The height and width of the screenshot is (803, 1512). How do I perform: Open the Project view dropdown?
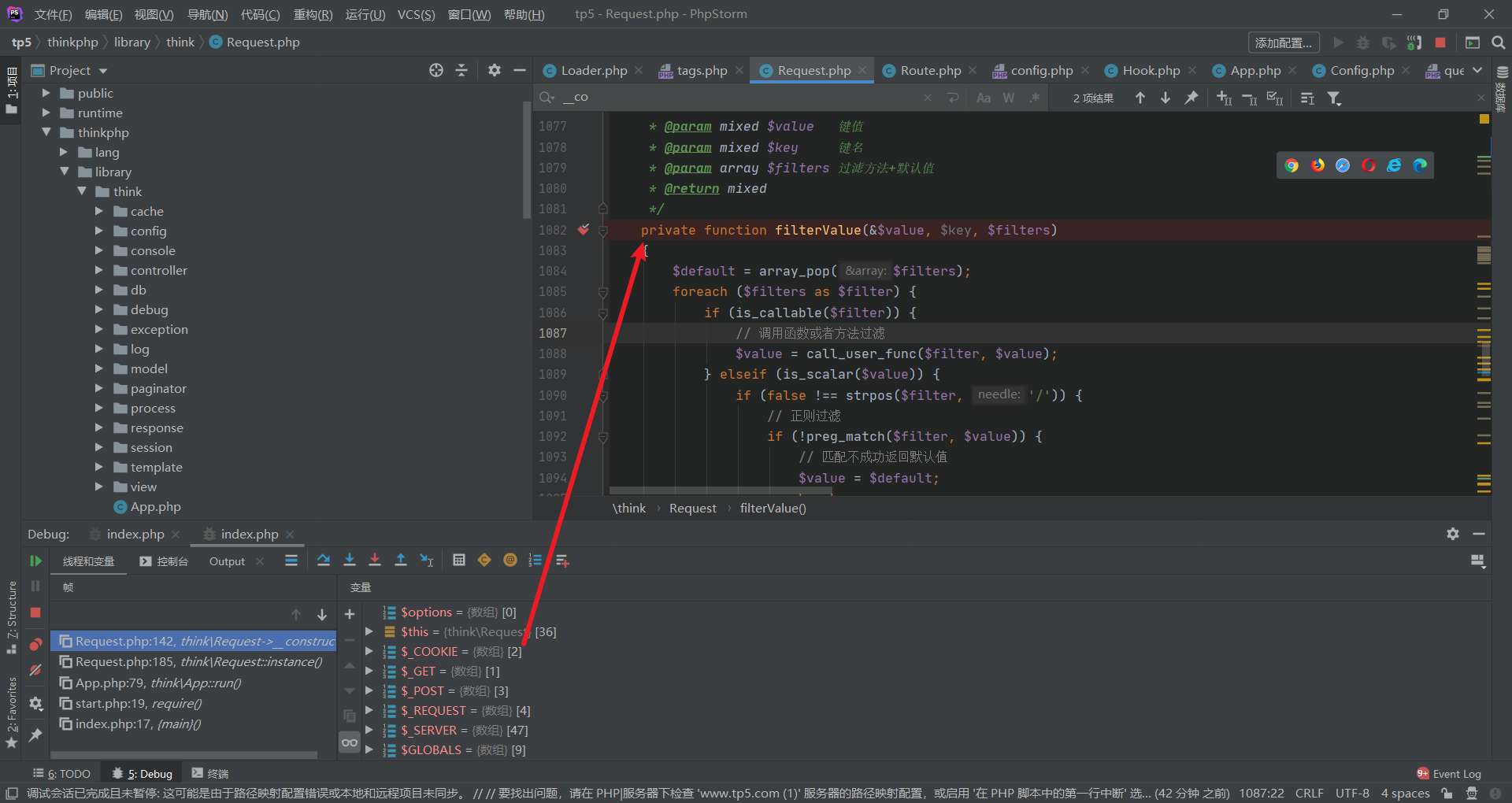tap(104, 70)
